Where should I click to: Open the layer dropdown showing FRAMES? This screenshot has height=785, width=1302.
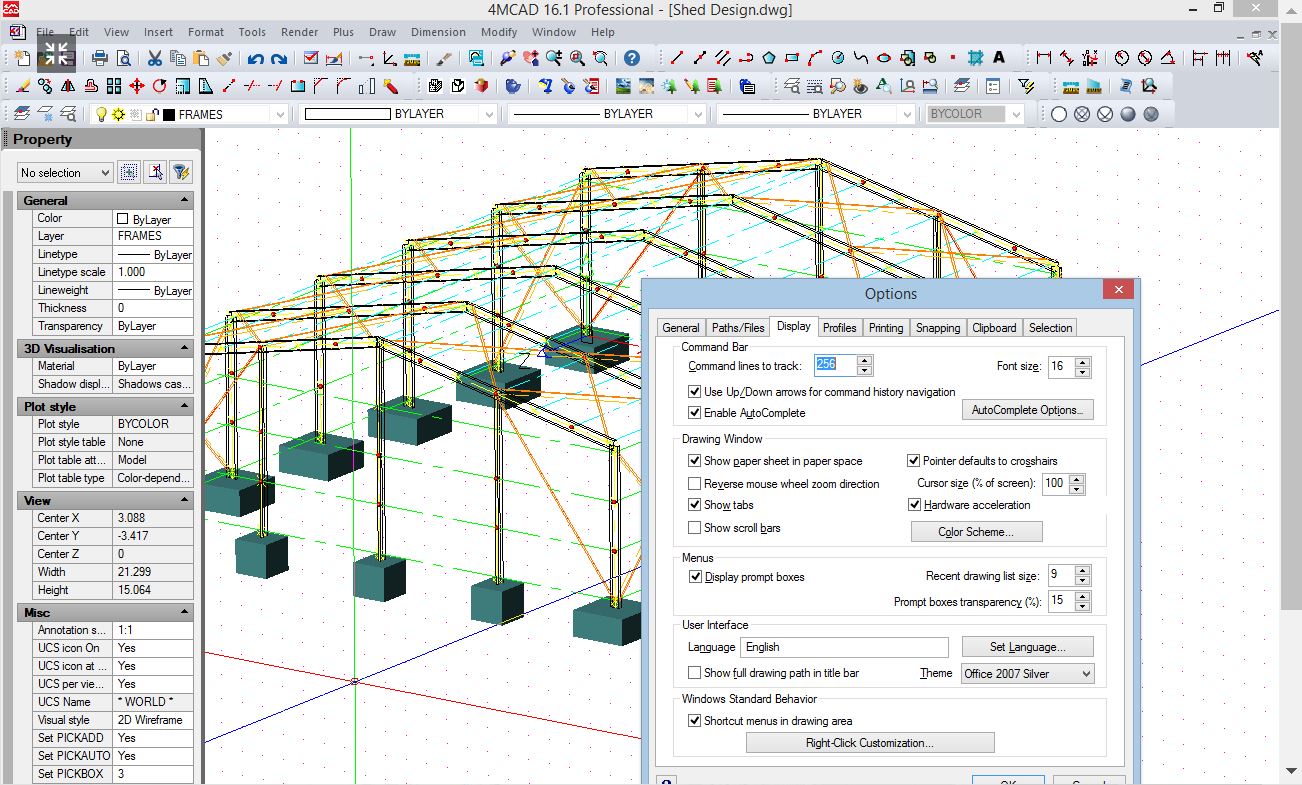coord(279,113)
